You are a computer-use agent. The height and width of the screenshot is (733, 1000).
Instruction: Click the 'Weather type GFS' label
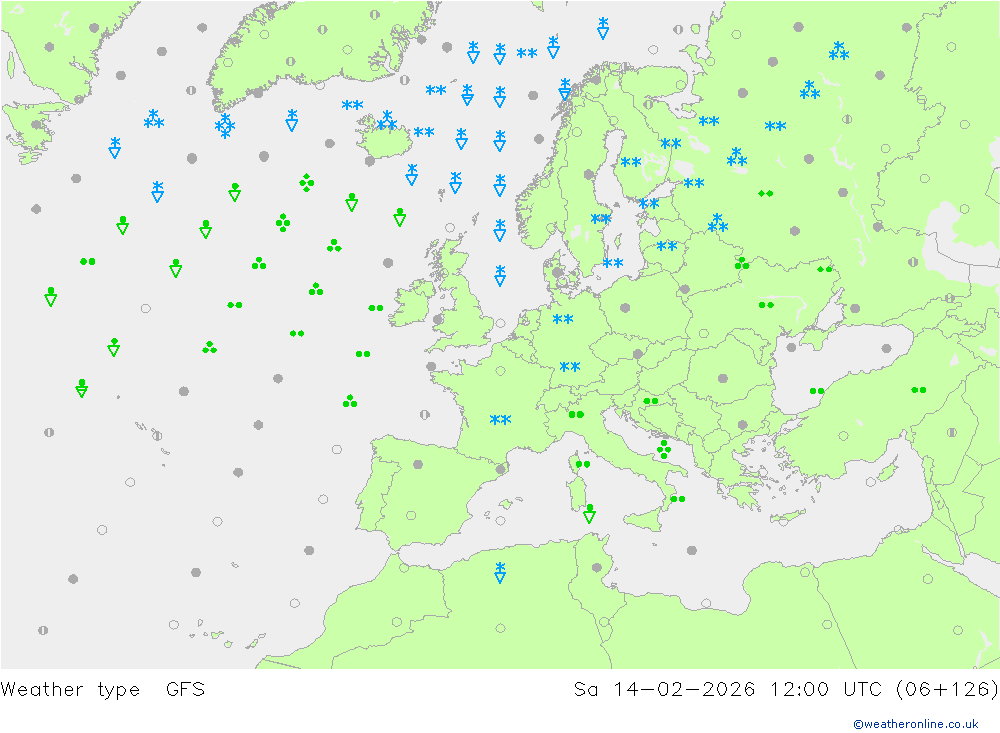[103, 690]
